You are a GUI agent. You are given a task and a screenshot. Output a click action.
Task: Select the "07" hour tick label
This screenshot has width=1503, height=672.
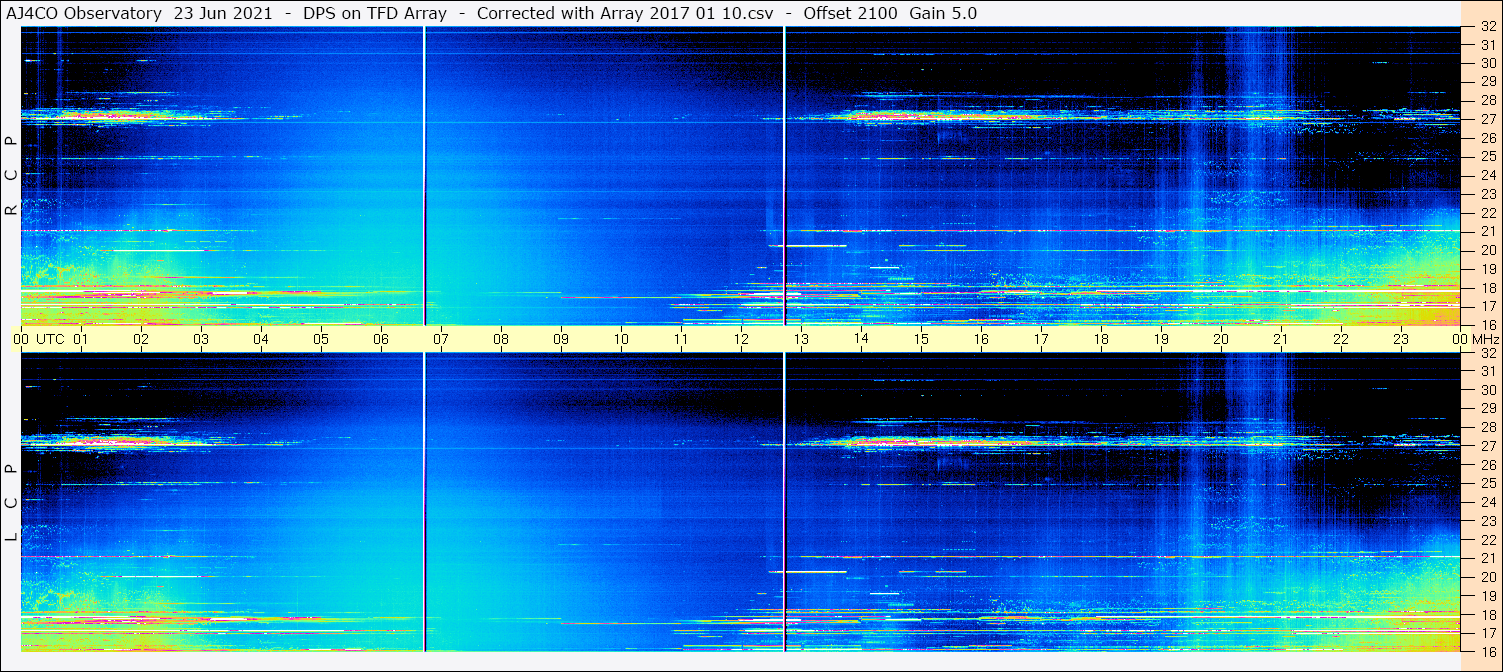pos(441,339)
